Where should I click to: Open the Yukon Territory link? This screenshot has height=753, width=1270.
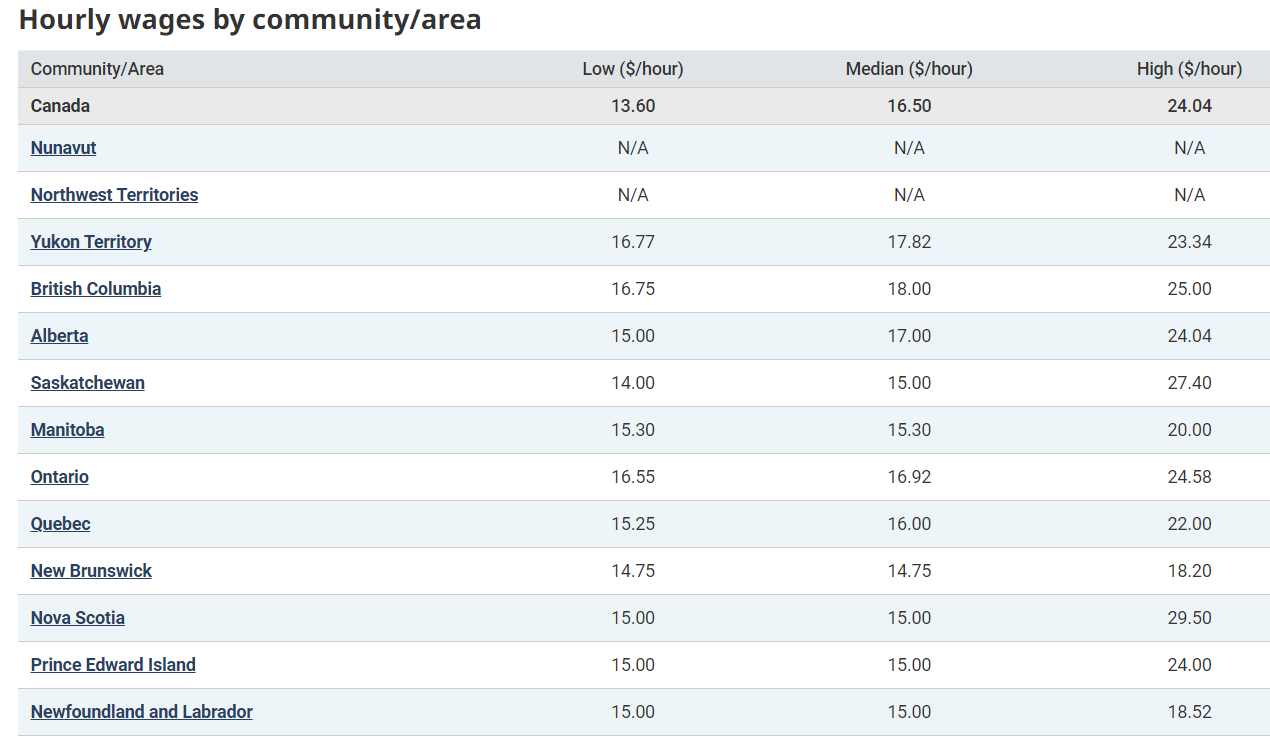pyautogui.click(x=91, y=241)
